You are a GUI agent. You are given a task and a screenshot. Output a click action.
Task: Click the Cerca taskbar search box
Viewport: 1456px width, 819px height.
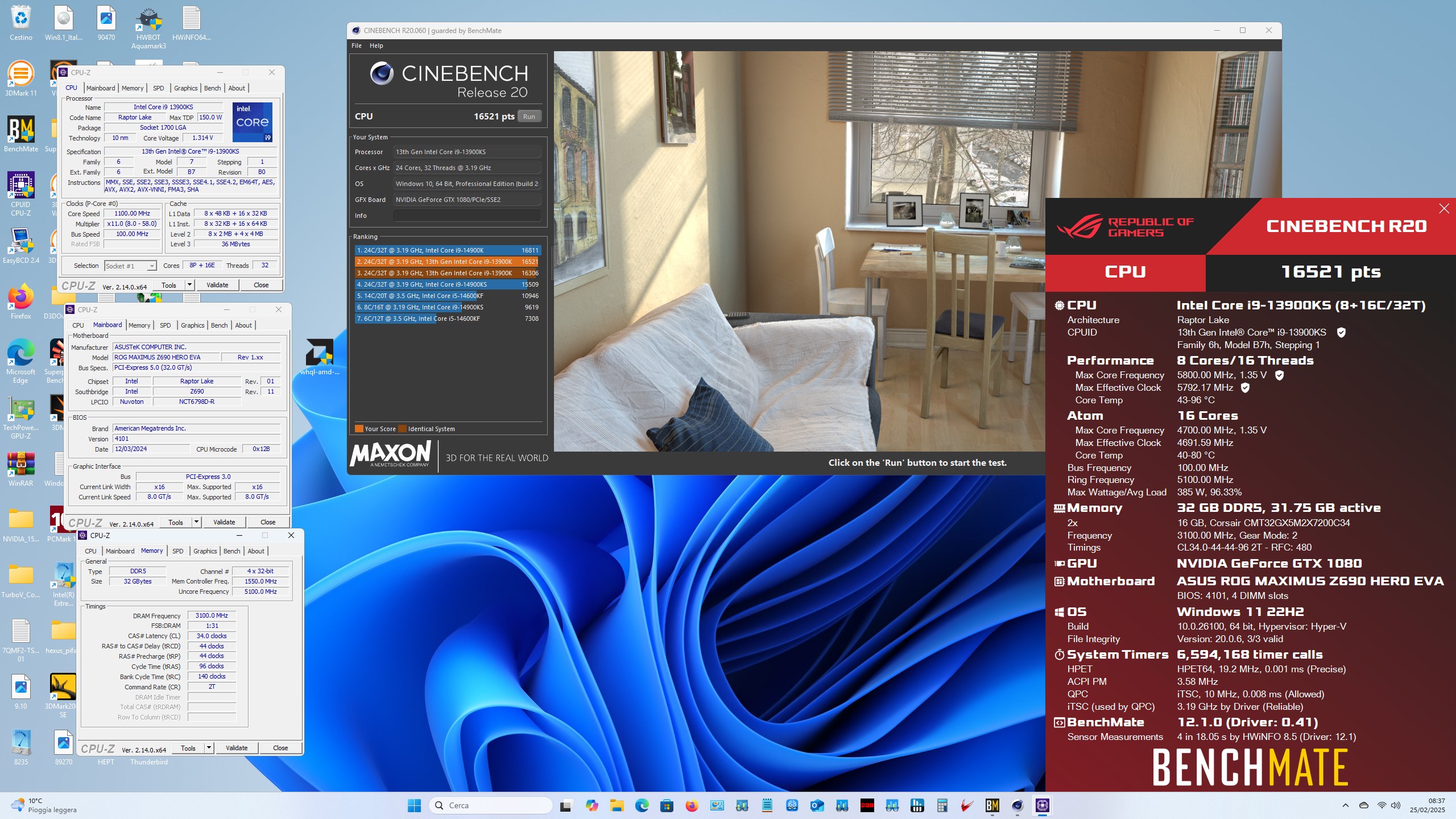click(490, 805)
